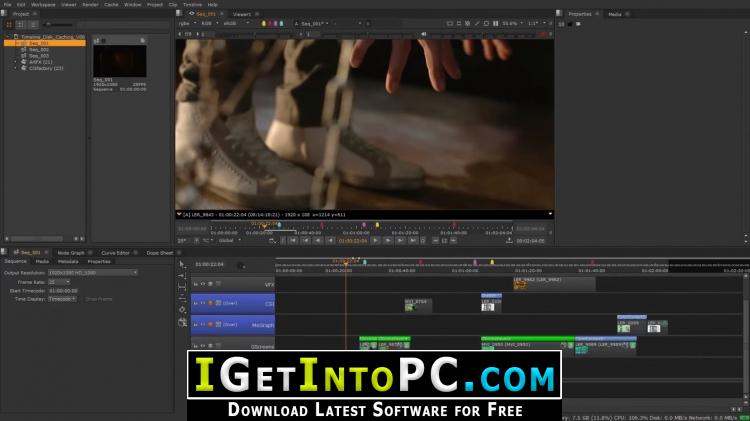Toggle the orange blend icon on CG track
750x421 pixels.
click(210, 303)
